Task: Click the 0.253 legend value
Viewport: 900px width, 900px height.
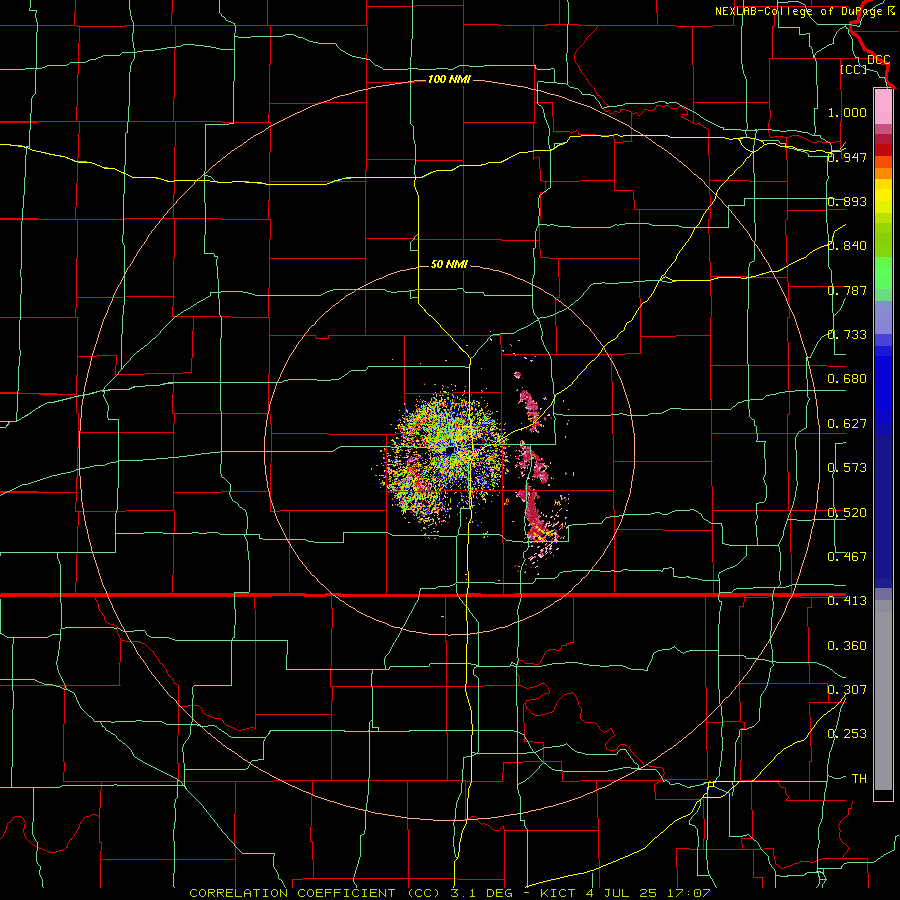Action: [847, 734]
